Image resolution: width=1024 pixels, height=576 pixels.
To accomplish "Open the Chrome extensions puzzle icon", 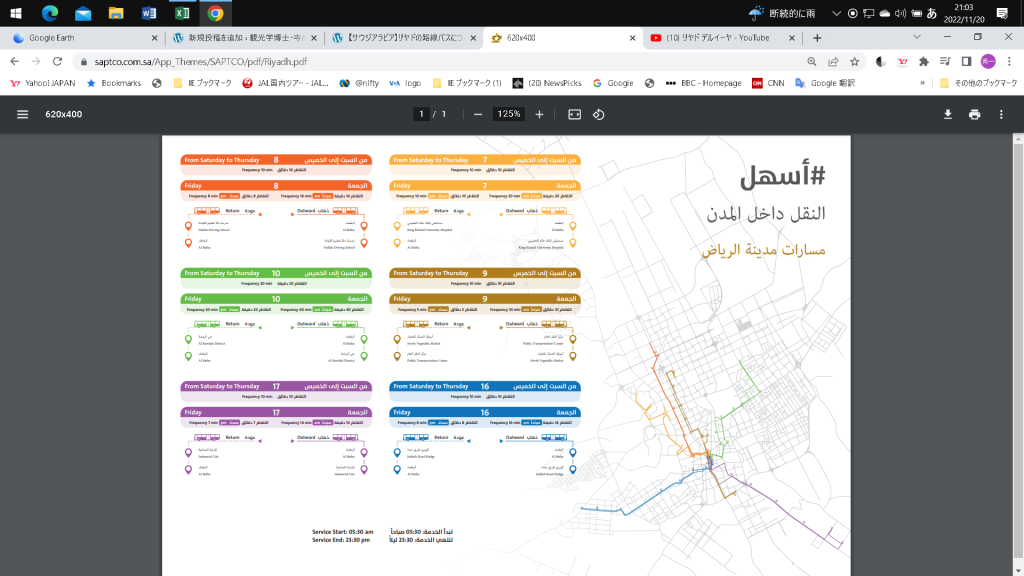I will [924, 61].
